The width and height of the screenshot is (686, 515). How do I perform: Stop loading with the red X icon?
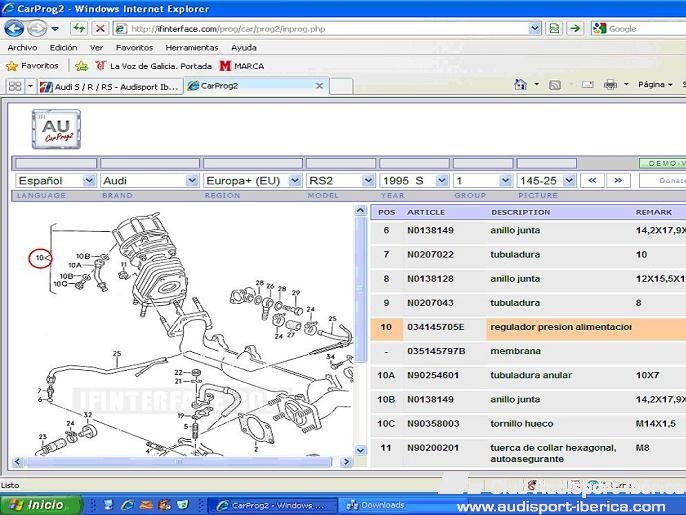click(100, 29)
